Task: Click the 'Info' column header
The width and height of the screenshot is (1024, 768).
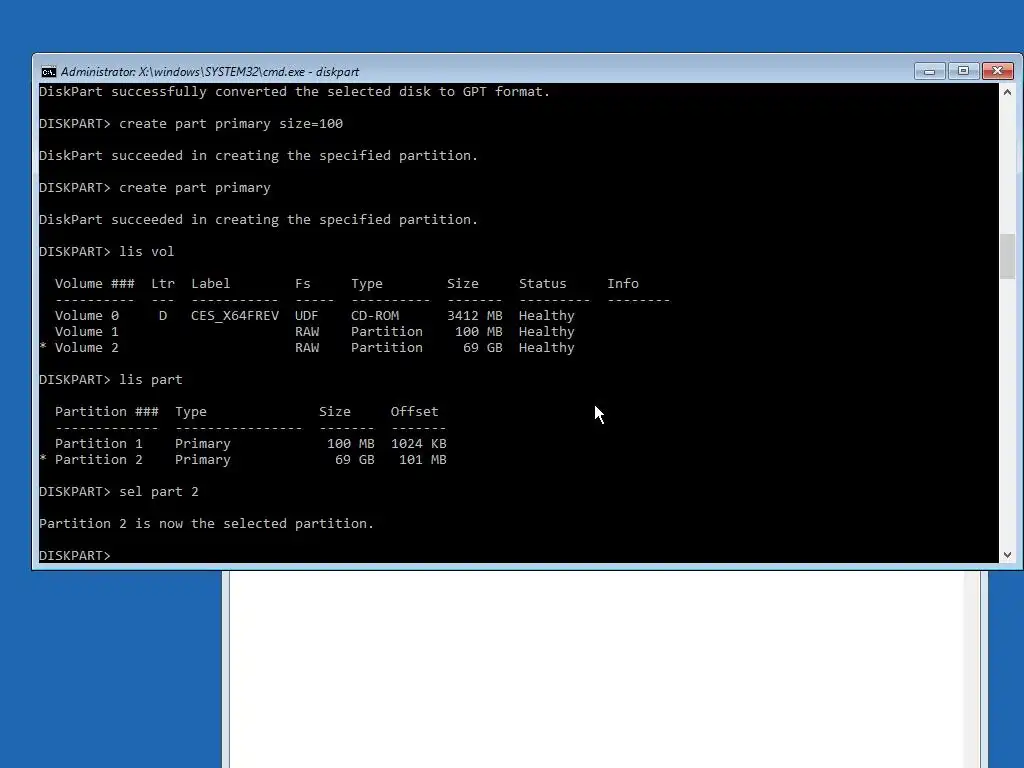Action: coord(623,283)
